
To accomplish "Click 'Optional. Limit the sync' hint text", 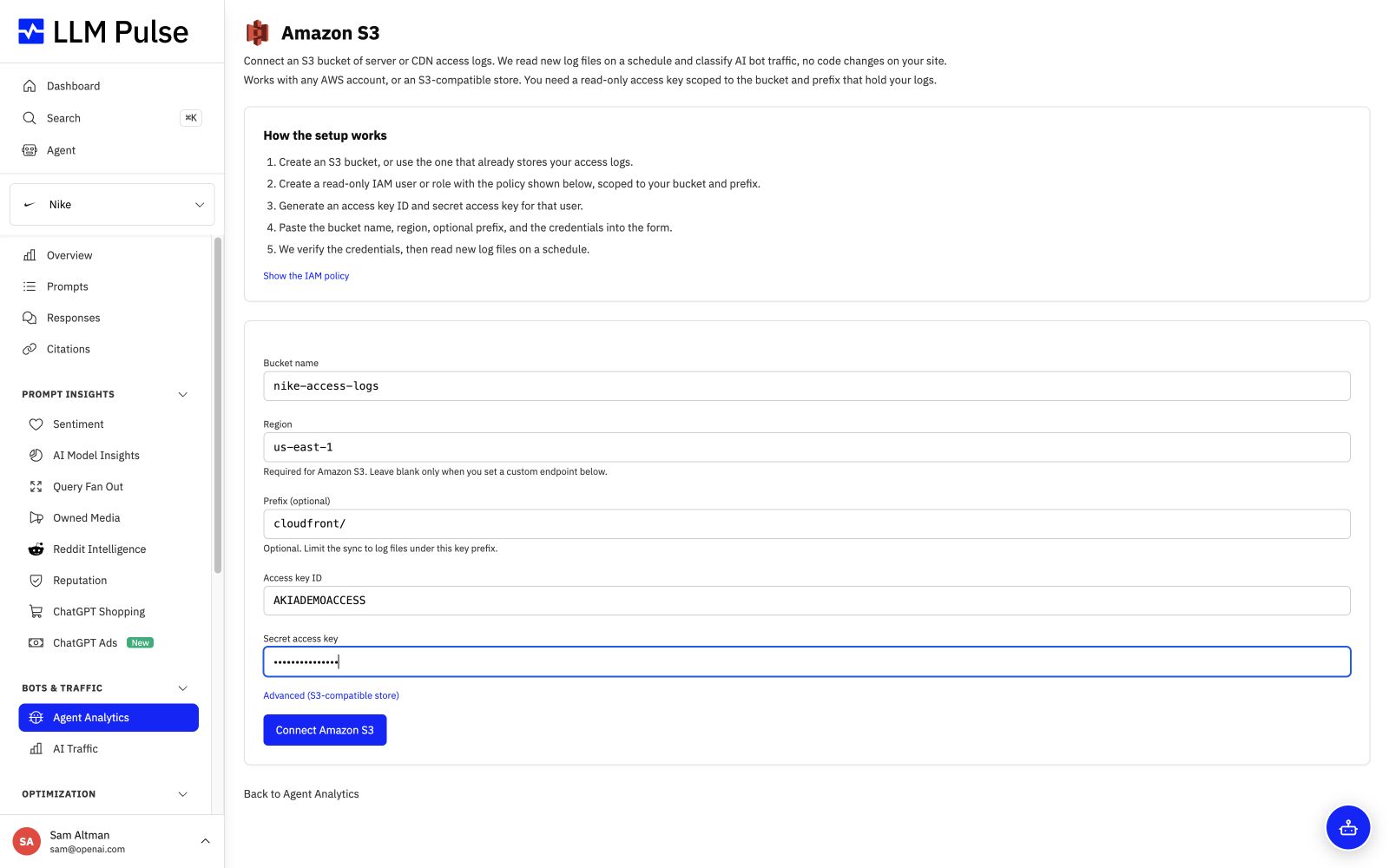I will pyautogui.click(x=380, y=549).
